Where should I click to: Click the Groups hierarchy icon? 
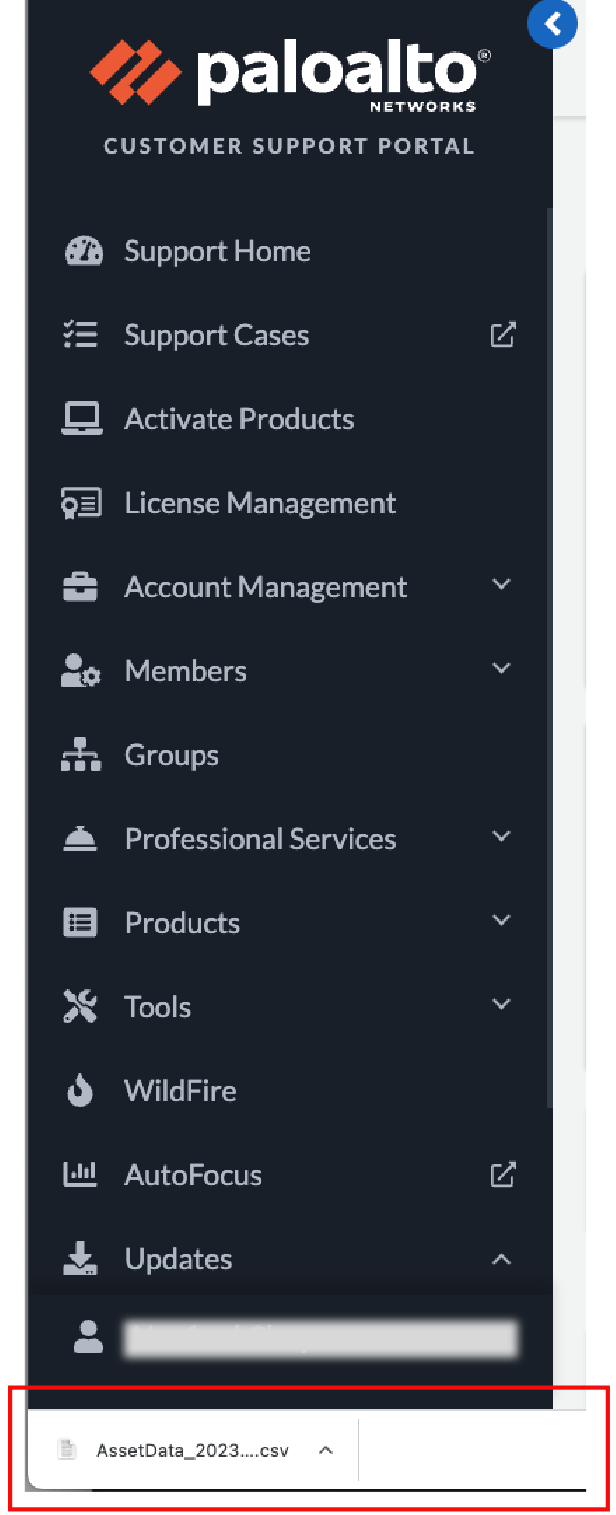pos(81,755)
